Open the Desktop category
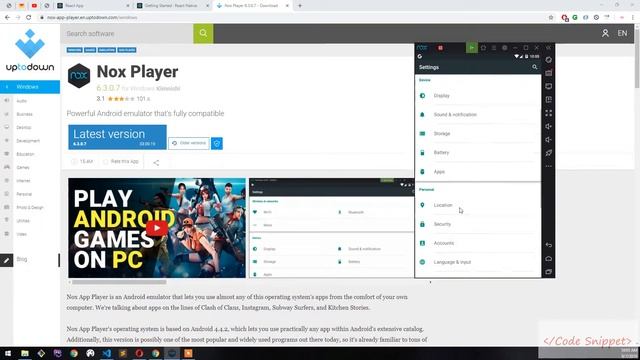The image size is (640, 360). pos(24,127)
